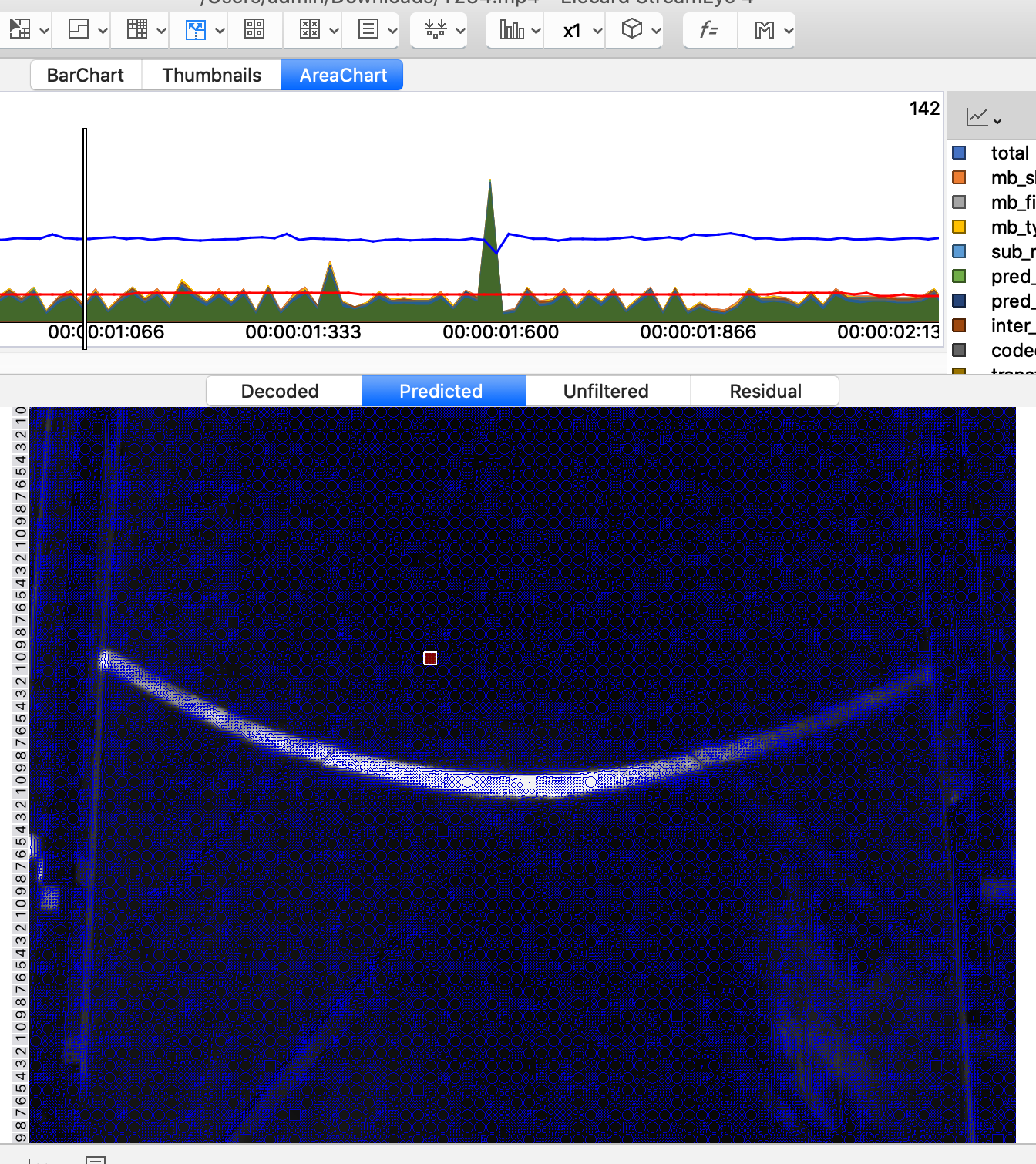This screenshot has width=1036, height=1164.
Task: Show the Residual frame view
Action: click(x=765, y=391)
